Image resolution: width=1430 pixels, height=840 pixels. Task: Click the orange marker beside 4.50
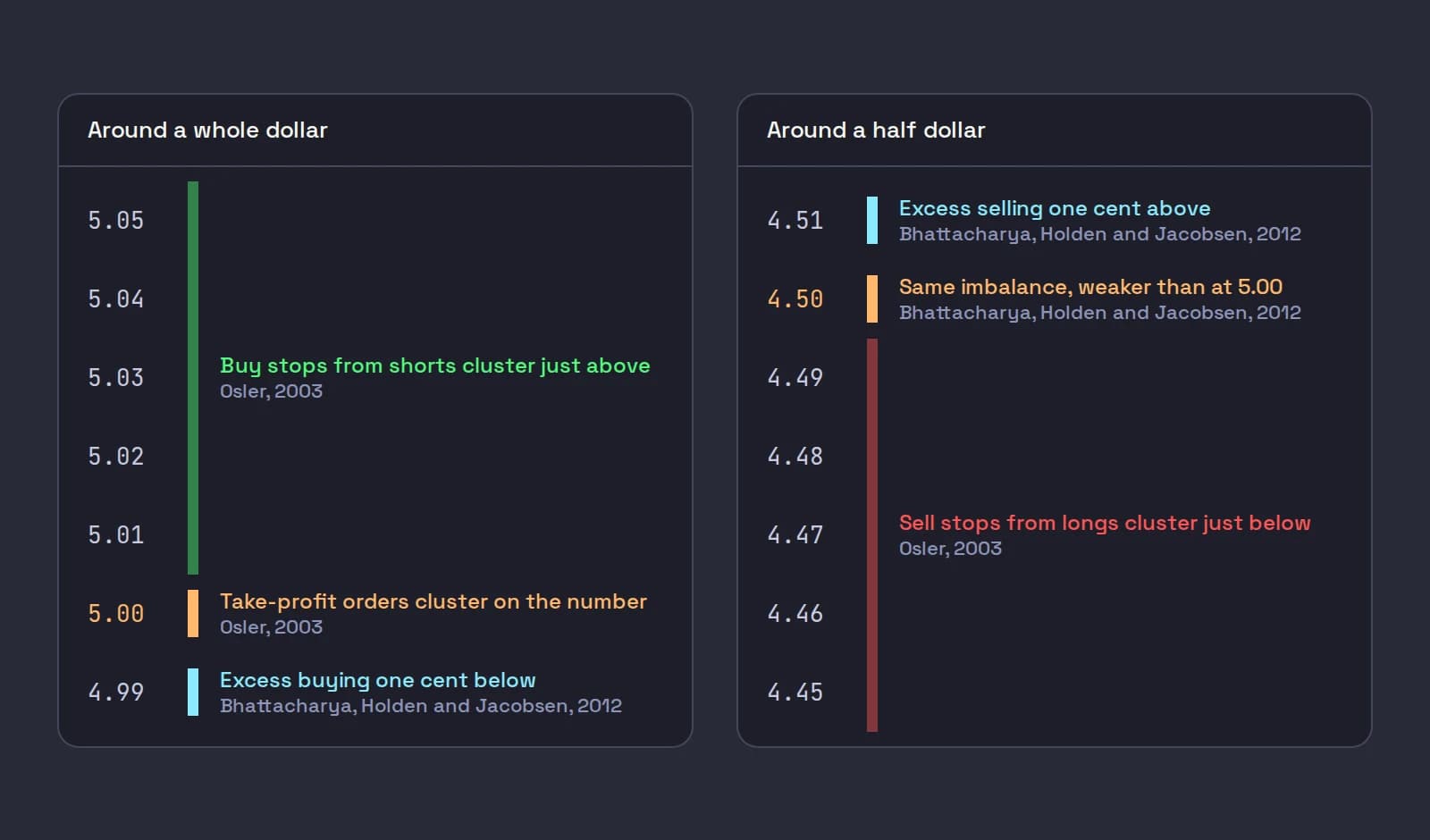[x=872, y=299]
